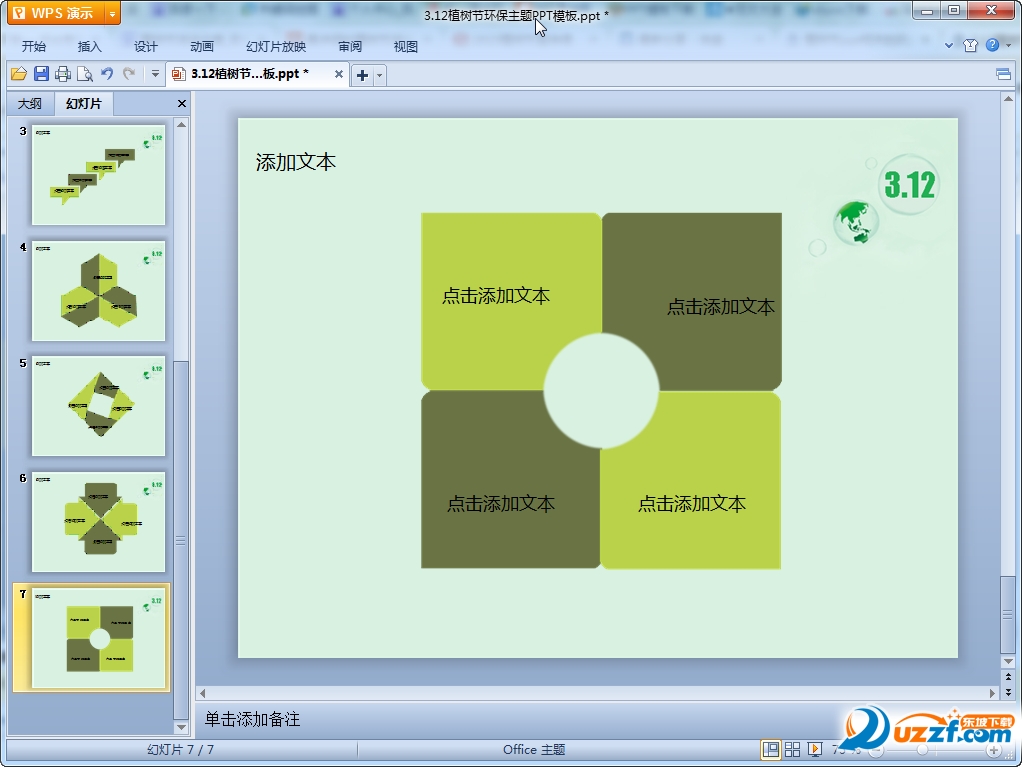Open the 设计 ribbon tab
This screenshot has height=767, width=1022.
point(145,46)
